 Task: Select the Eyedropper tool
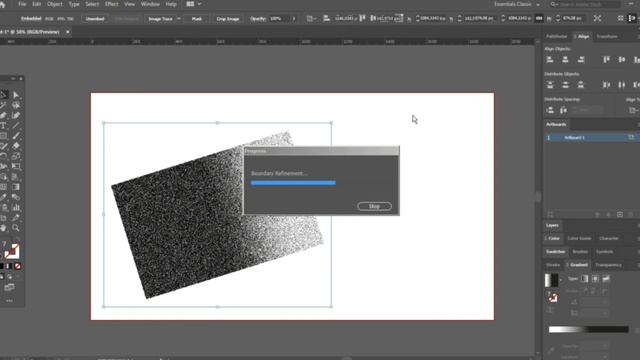pos(4,197)
